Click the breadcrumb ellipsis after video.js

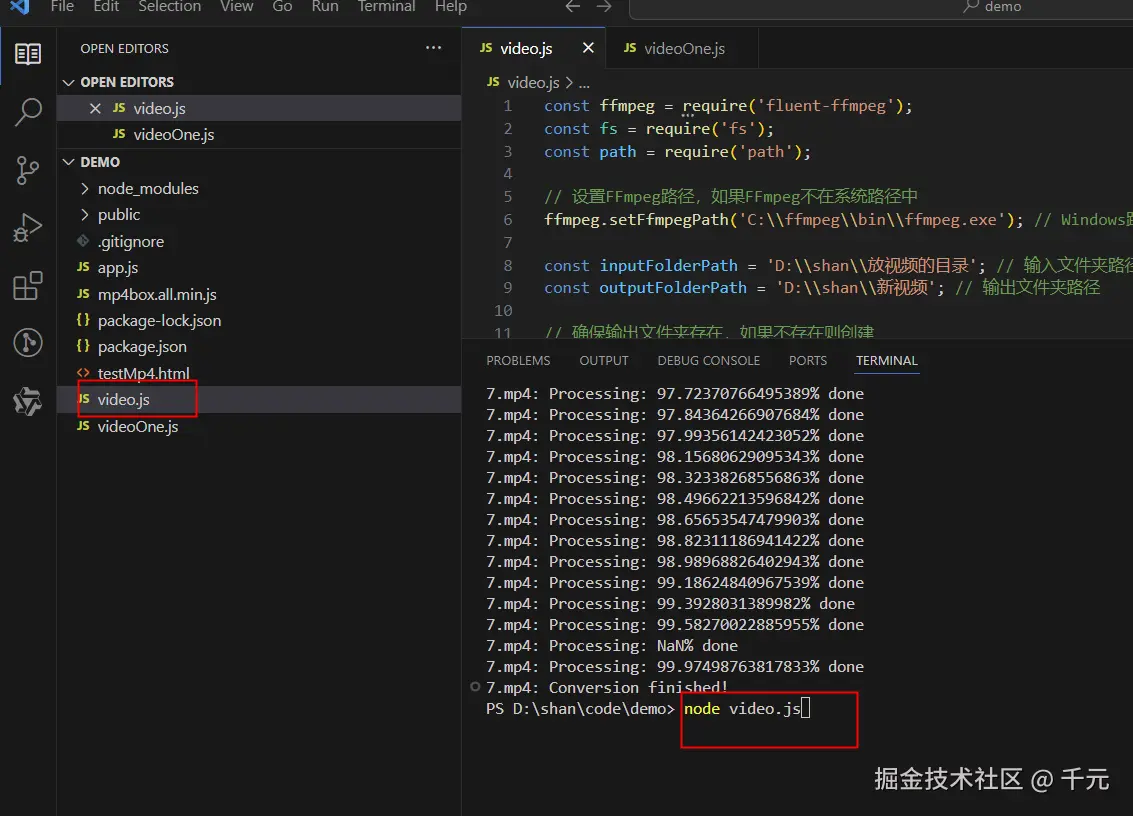coord(585,84)
